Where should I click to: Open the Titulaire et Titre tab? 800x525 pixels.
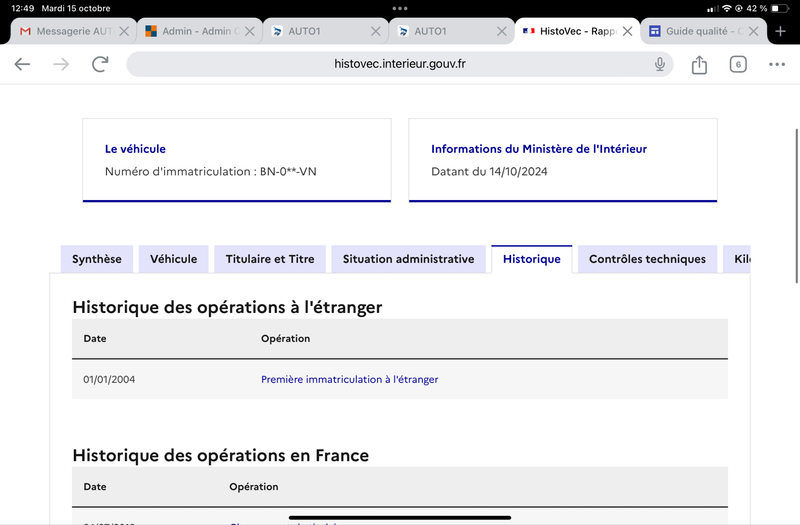[x=270, y=259]
